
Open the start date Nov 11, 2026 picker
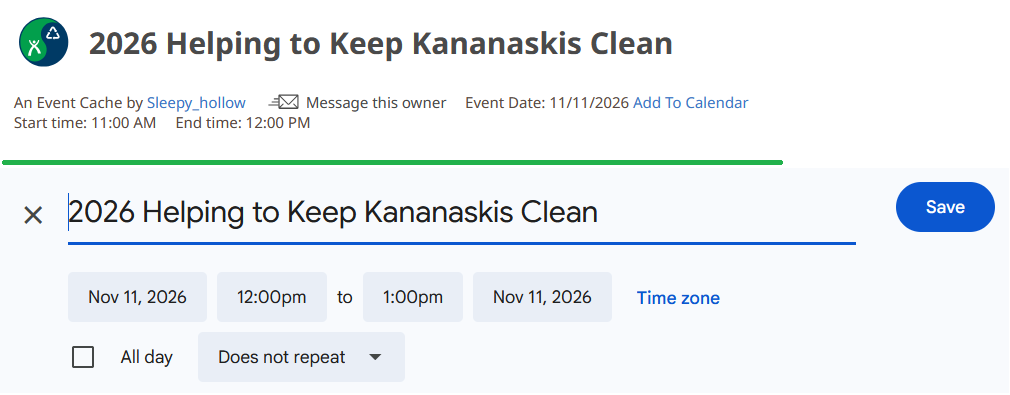[137, 297]
